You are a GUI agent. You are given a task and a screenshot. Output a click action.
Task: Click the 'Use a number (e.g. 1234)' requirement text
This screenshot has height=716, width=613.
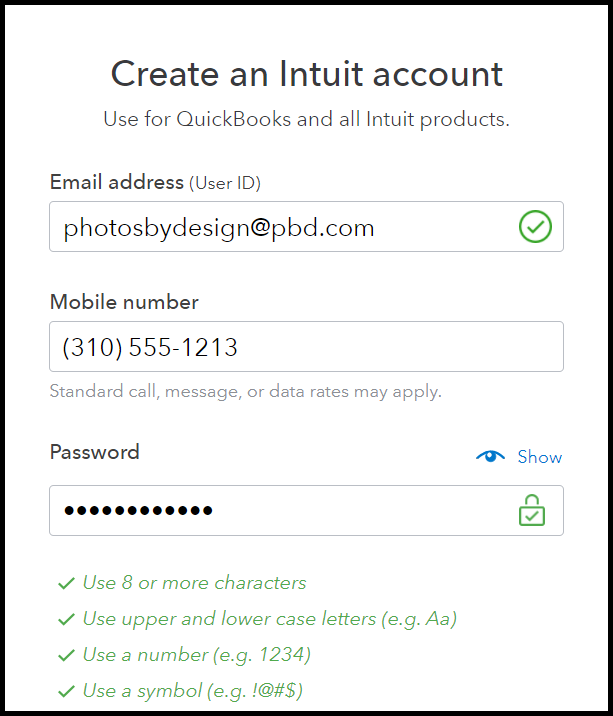click(197, 655)
